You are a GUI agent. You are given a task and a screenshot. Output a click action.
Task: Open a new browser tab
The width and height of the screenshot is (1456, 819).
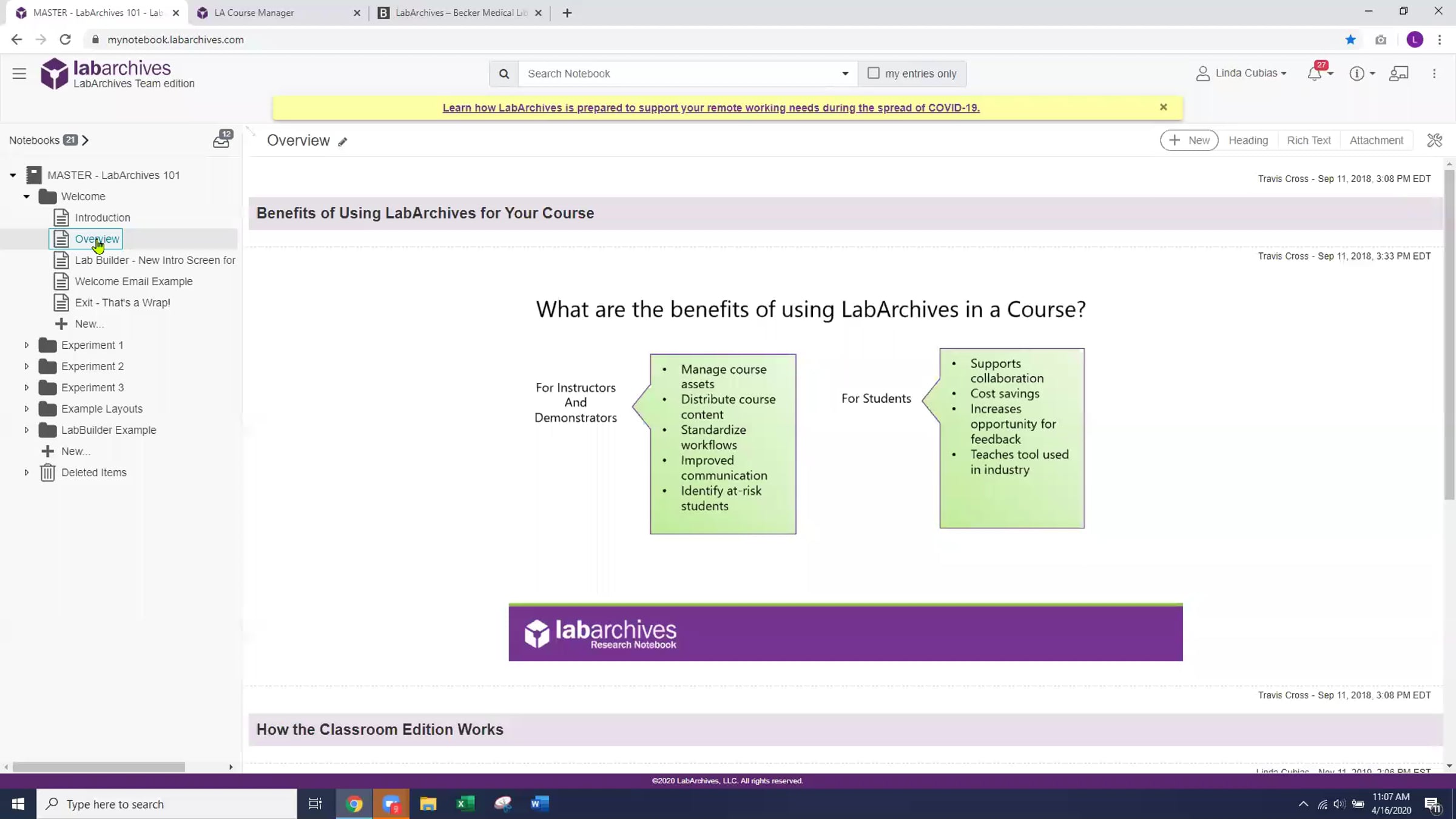coord(567,13)
